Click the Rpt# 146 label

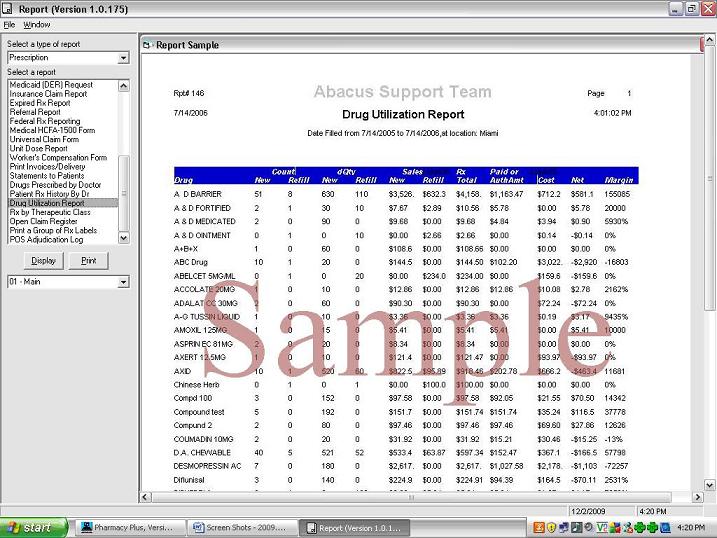click(189, 93)
